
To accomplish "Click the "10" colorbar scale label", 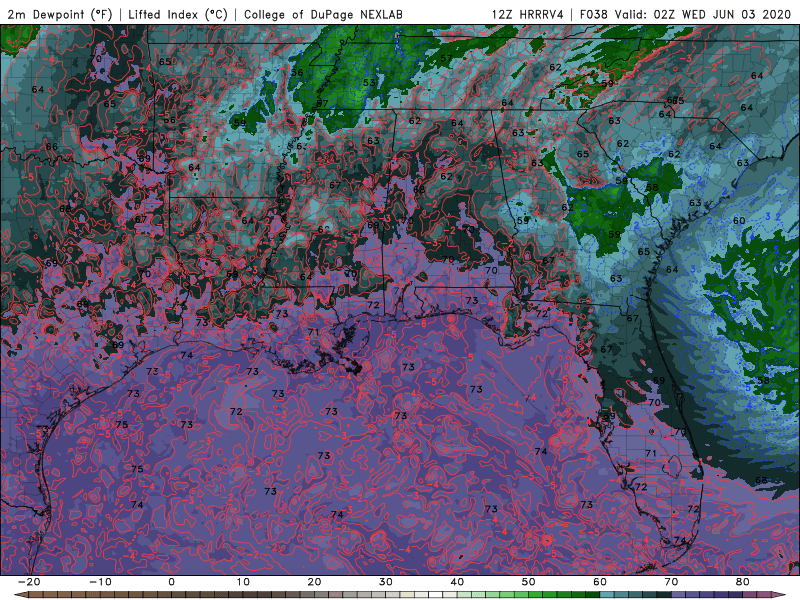I will [x=243, y=582].
